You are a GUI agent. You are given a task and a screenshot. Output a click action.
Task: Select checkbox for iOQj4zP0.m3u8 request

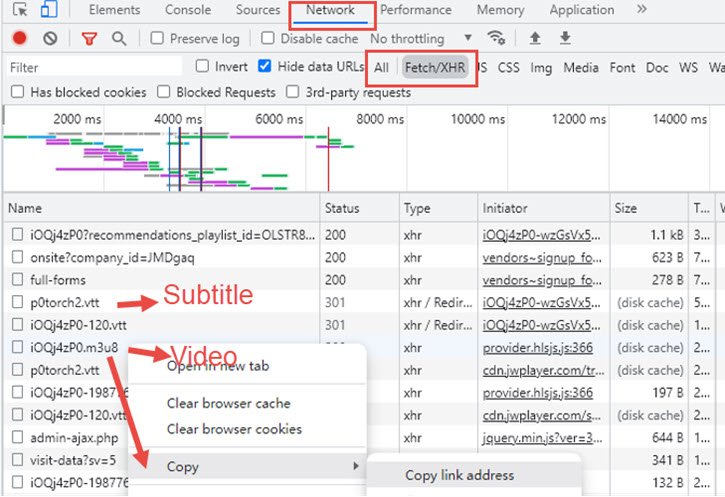(17, 347)
